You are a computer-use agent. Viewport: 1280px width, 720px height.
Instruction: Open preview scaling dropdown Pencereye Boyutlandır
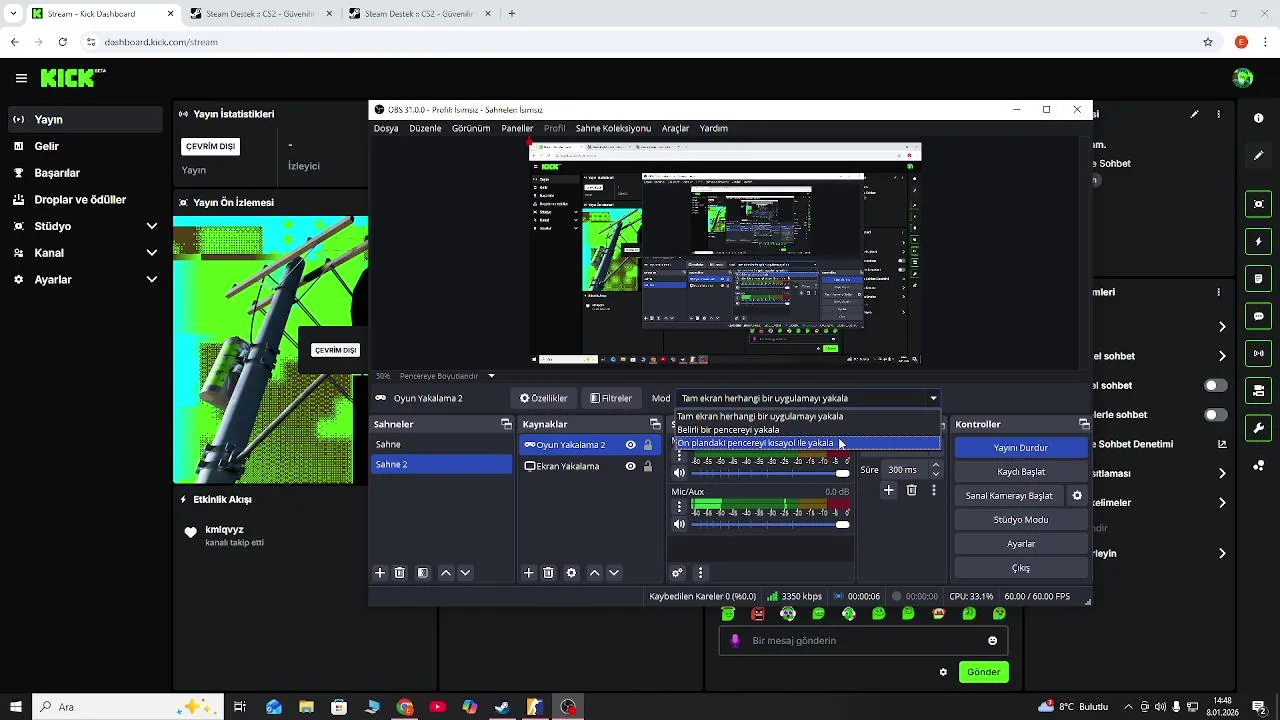click(447, 376)
